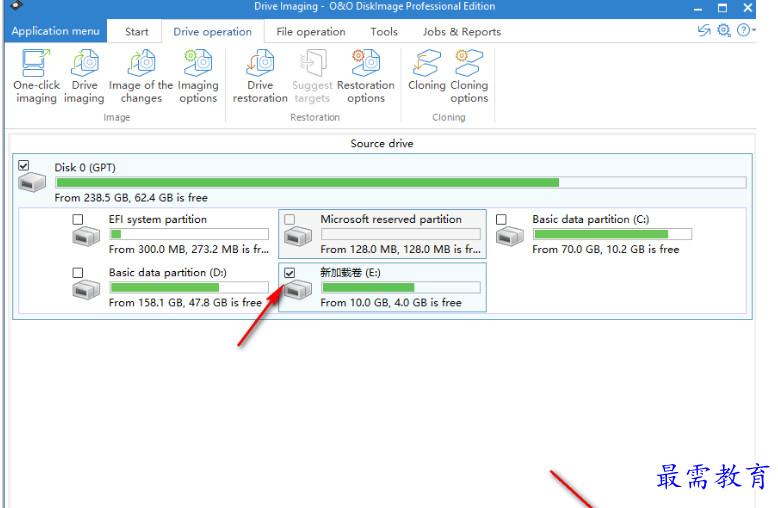Image resolution: width=778 pixels, height=508 pixels.
Task: Expand the help dropdown arrow
Action: [x=753, y=31]
